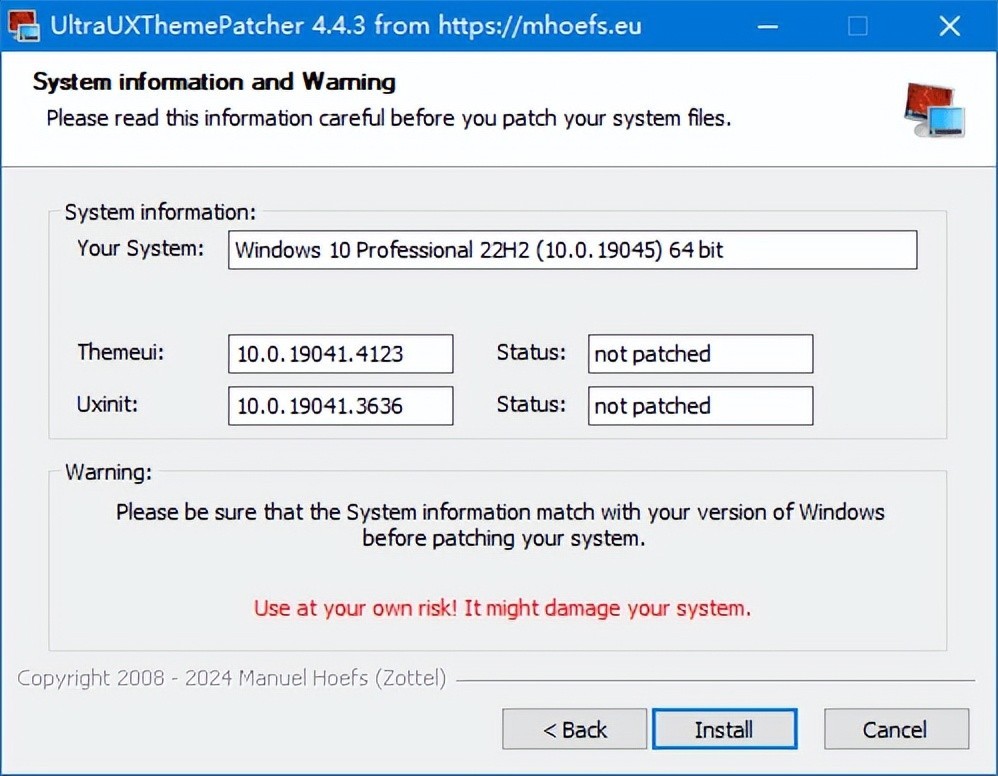The image size is (998, 776).
Task: Click the 'Warning:' group label
Action: pos(108,471)
